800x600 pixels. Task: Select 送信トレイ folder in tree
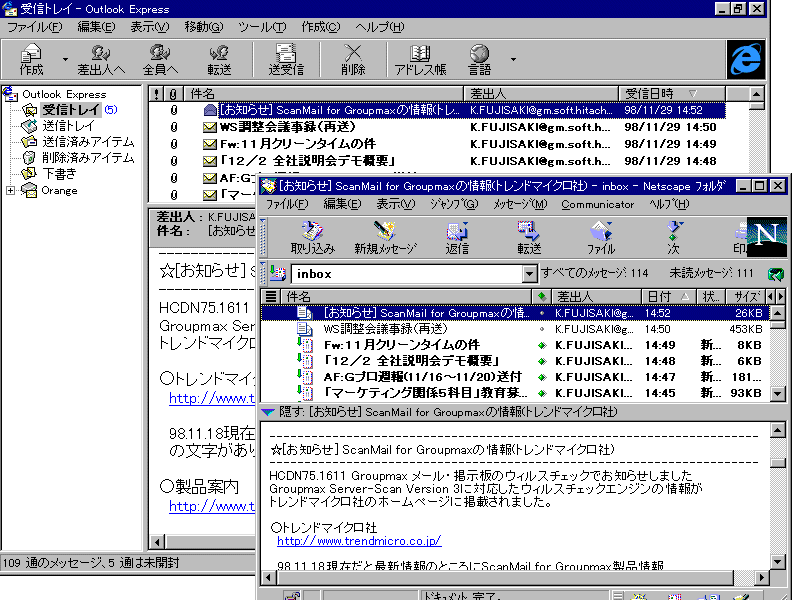tap(68, 126)
